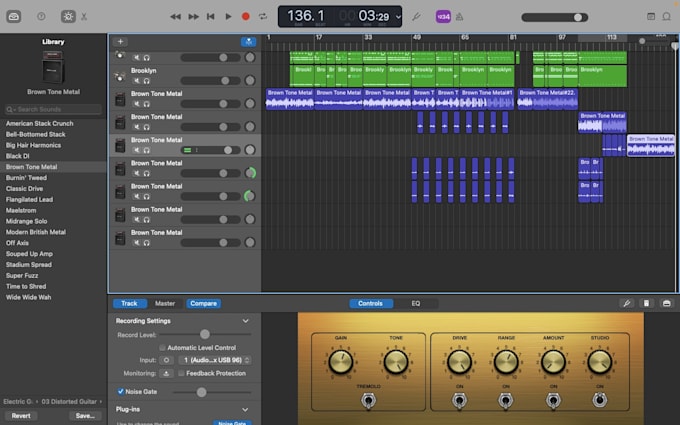Open the Electric G. breadcrumb category
Viewport: 680px width, 425px height.
pos(18,402)
